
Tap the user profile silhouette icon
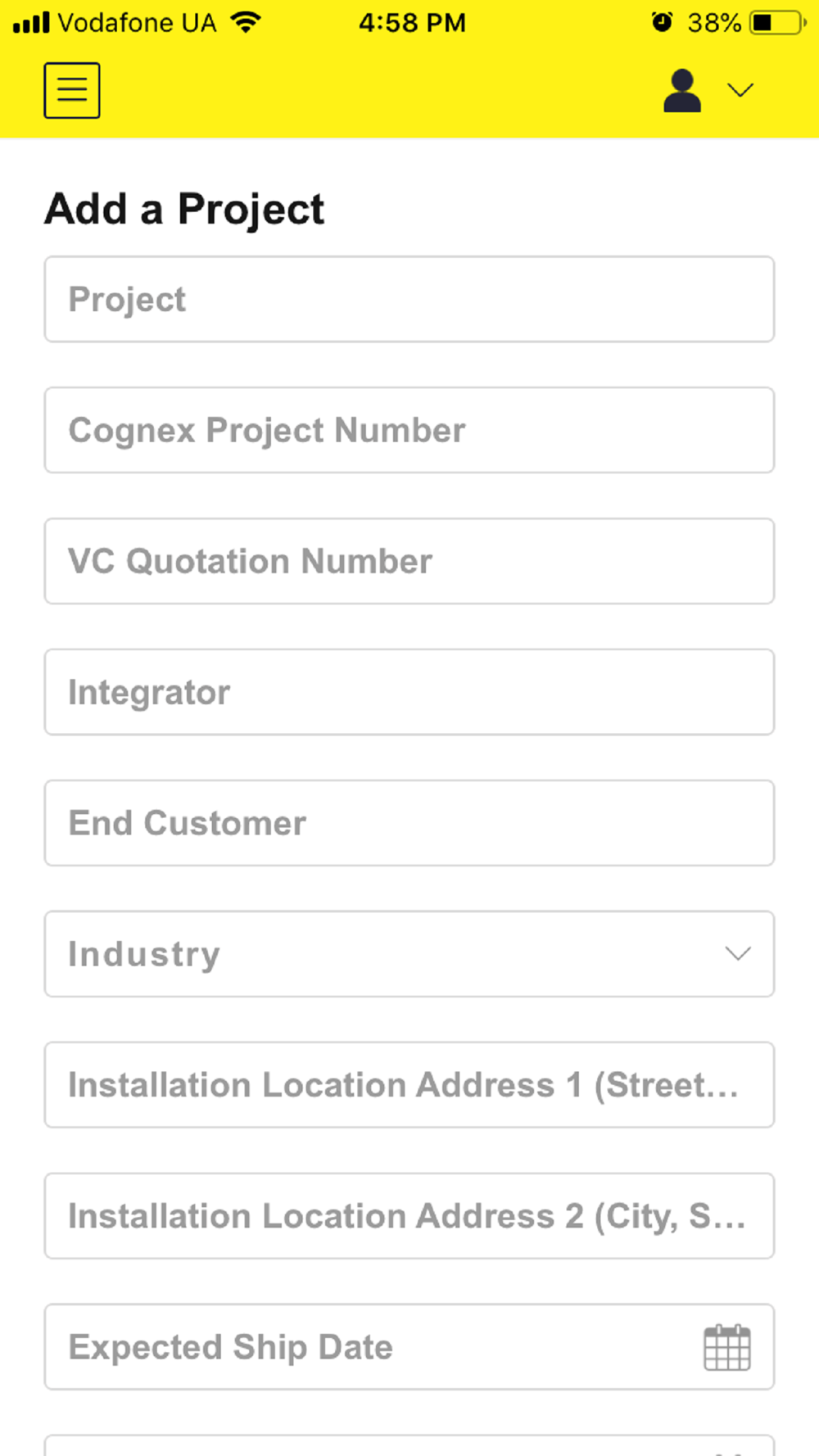pos(682,90)
